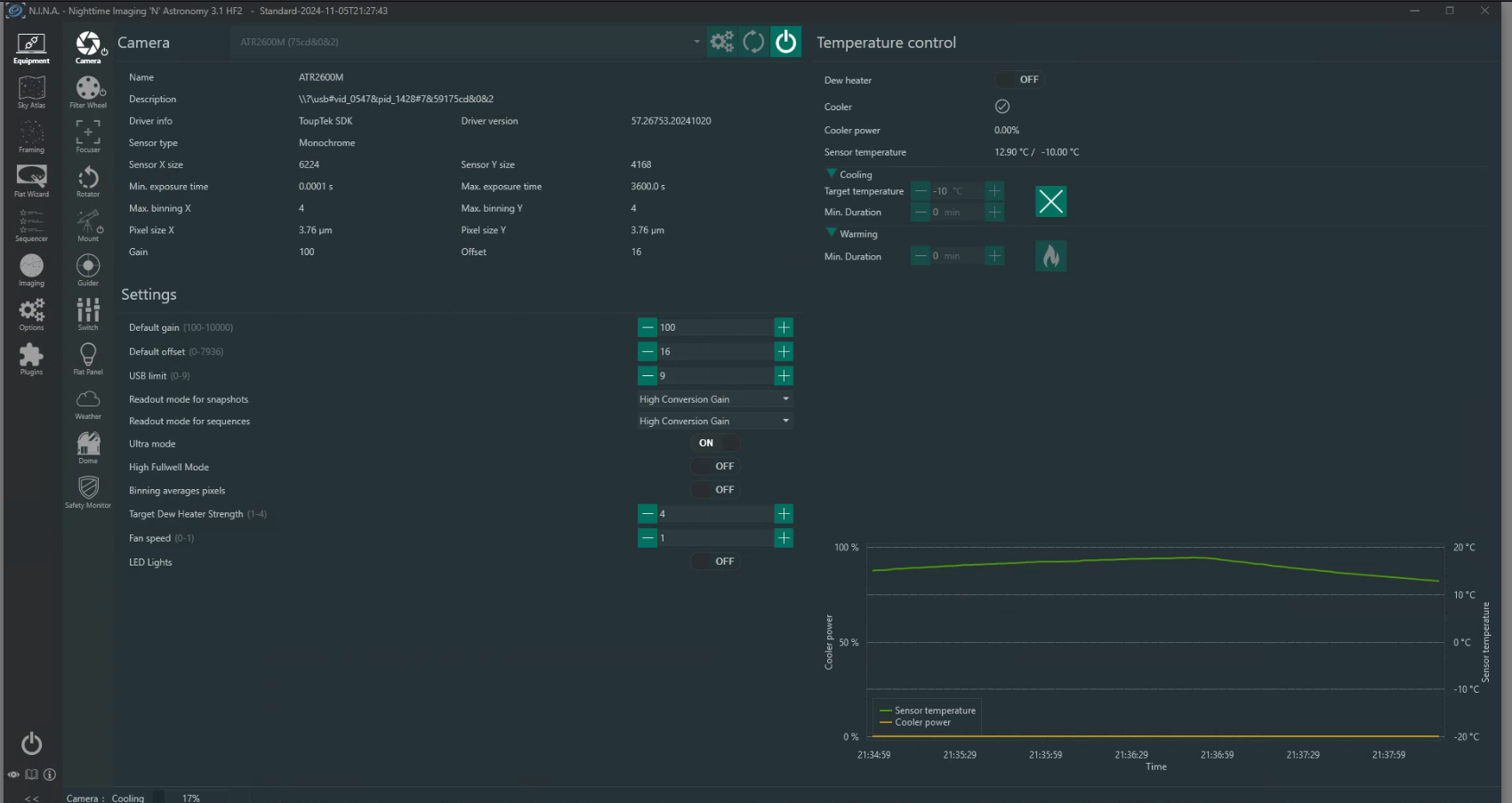Select the Guider equipment icon
The width and height of the screenshot is (1512, 803).
(x=88, y=270)
